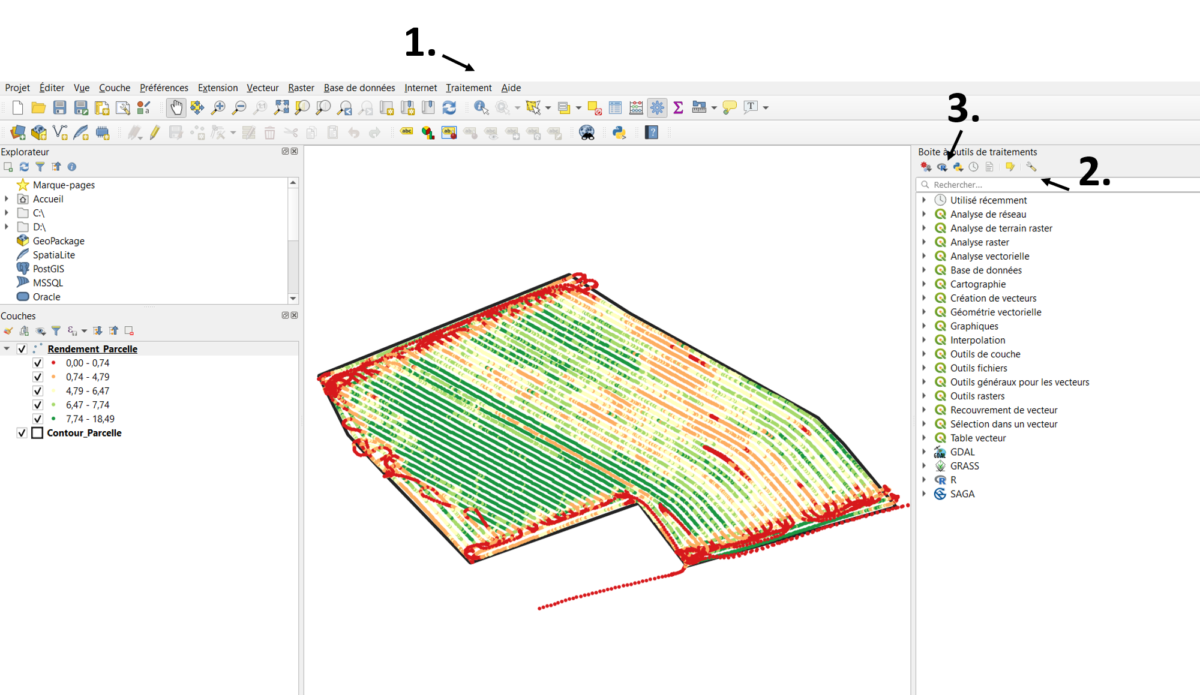This screenshot has width=1200, height=695.
Task: Show statistical summary with the sigma icon
Action: (x=678, y=107)
